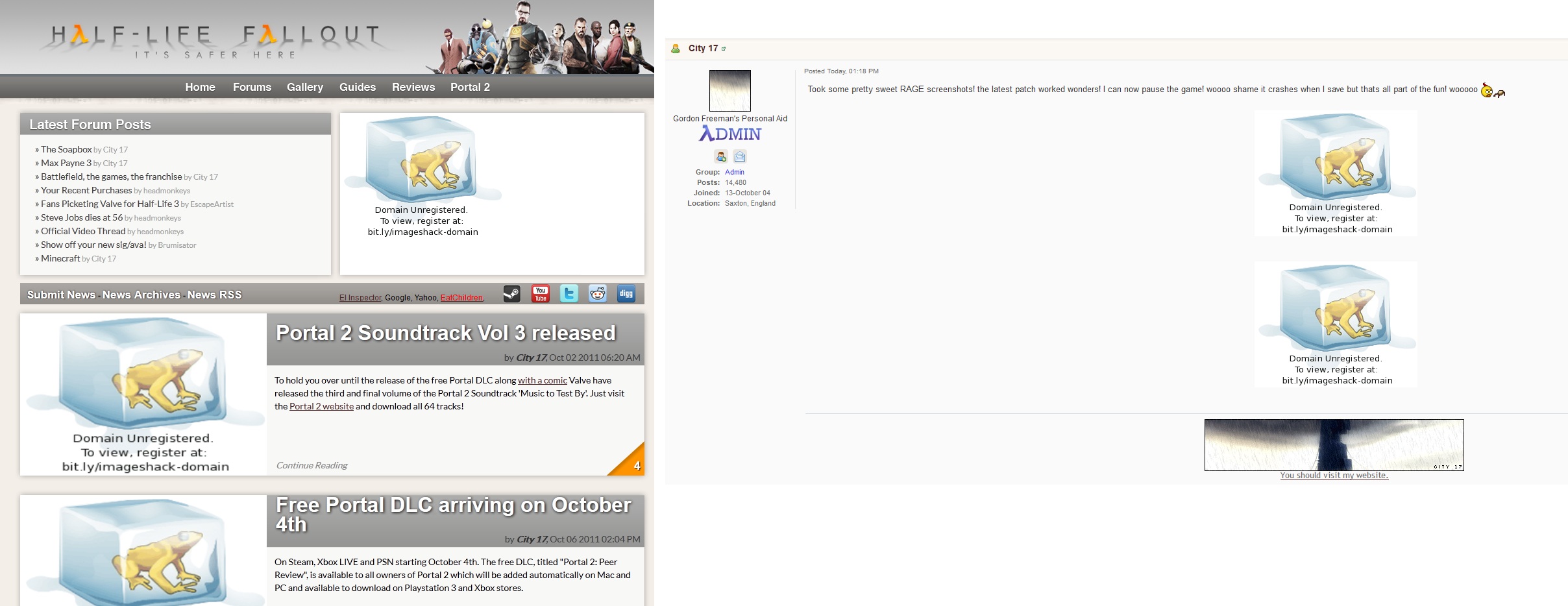The width and height of the screenshot is (1568, 606).
Task: Open the YouTube social icon
Action: (541, 294)
